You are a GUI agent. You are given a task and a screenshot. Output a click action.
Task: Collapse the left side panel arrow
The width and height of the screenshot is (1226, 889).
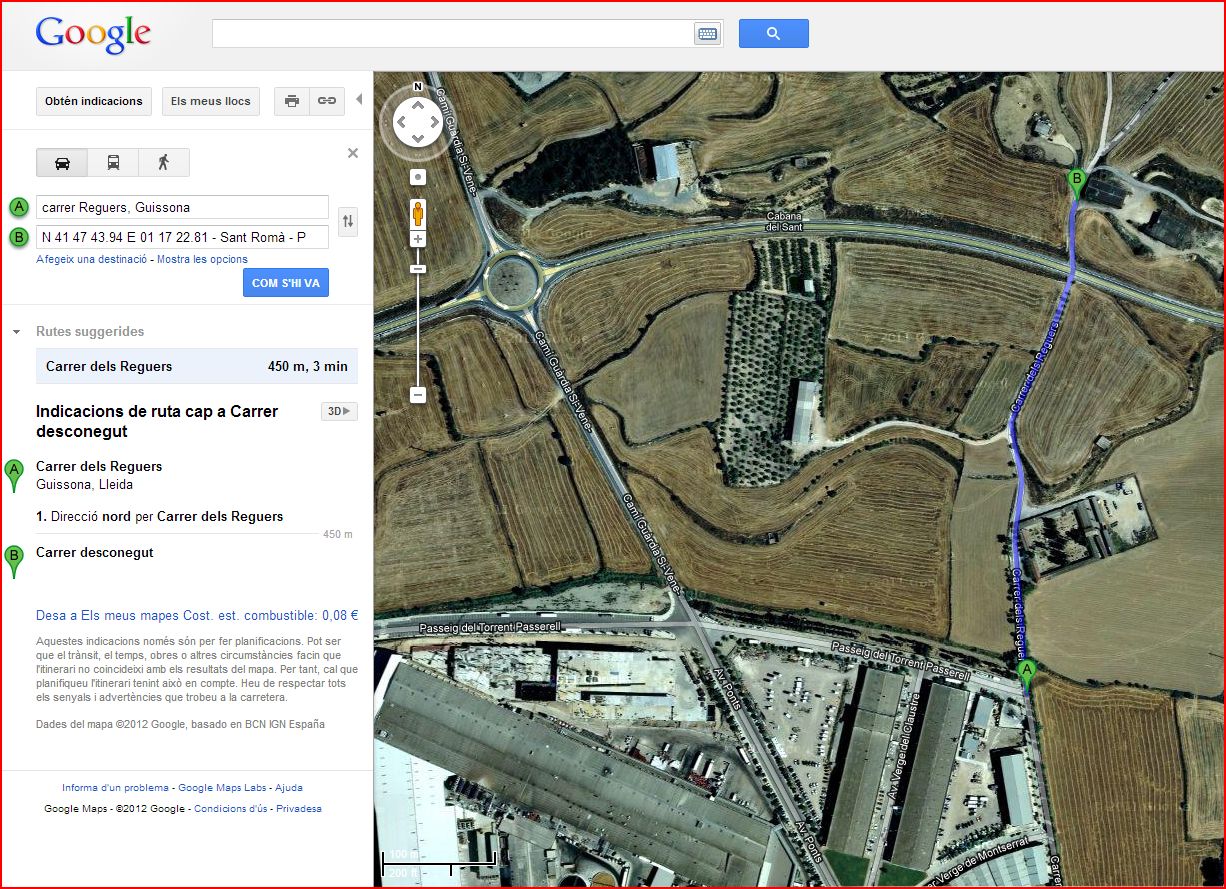pyautogui.click(x=359, y=100)
